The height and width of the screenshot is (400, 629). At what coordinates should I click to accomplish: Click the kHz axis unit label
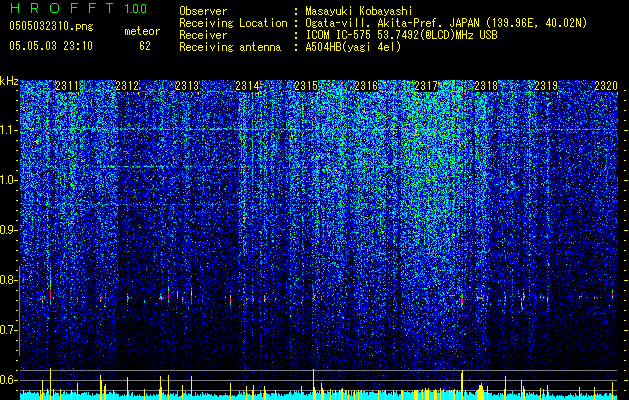click(9, 81)
